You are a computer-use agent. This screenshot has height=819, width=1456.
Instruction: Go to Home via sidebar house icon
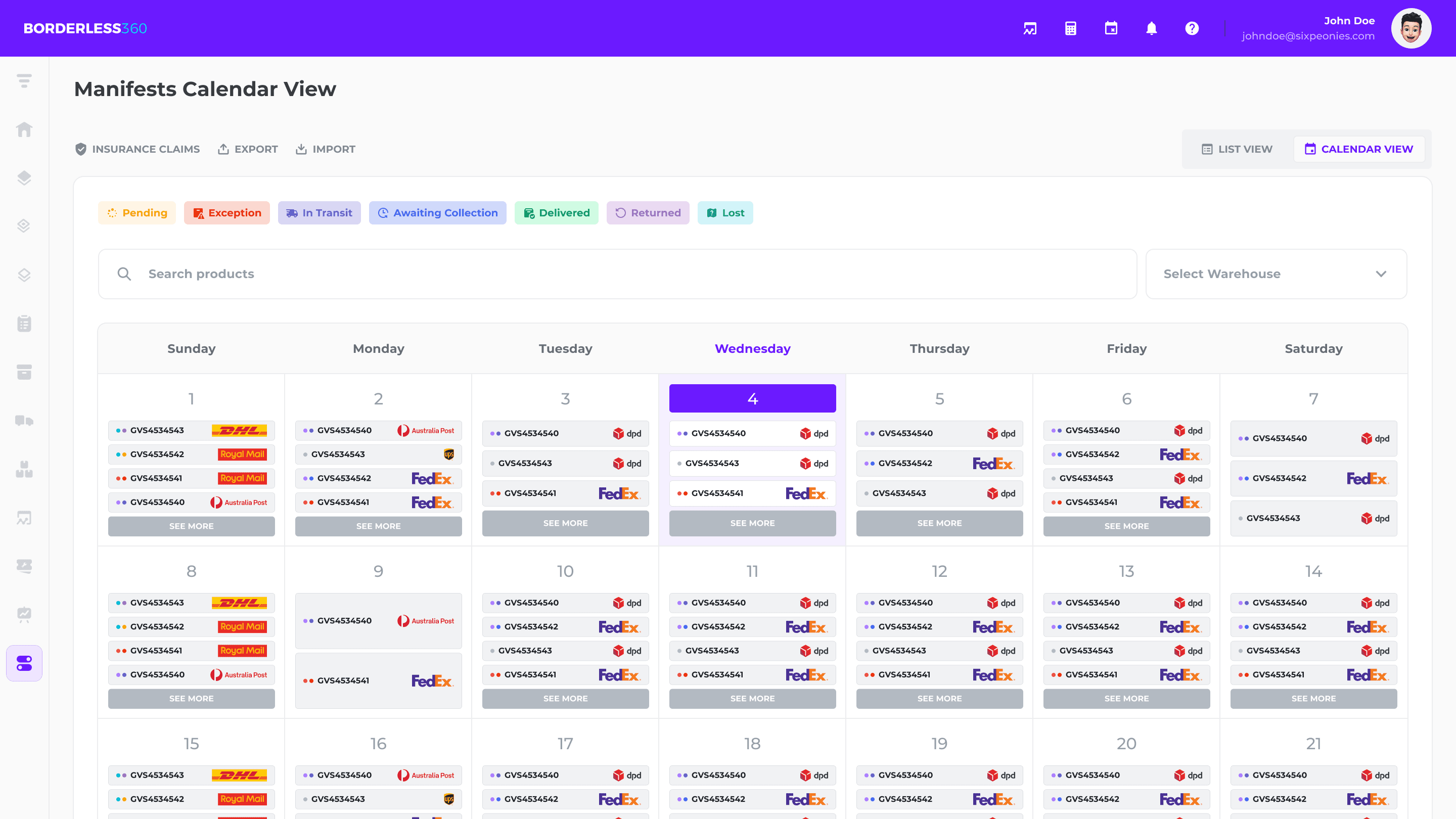(24, 129)
